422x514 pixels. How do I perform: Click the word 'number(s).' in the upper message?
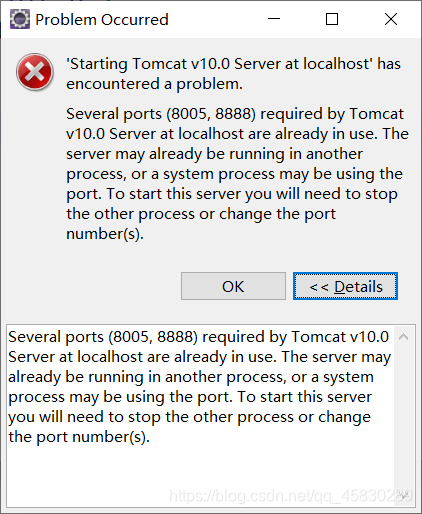coord(105,234)
